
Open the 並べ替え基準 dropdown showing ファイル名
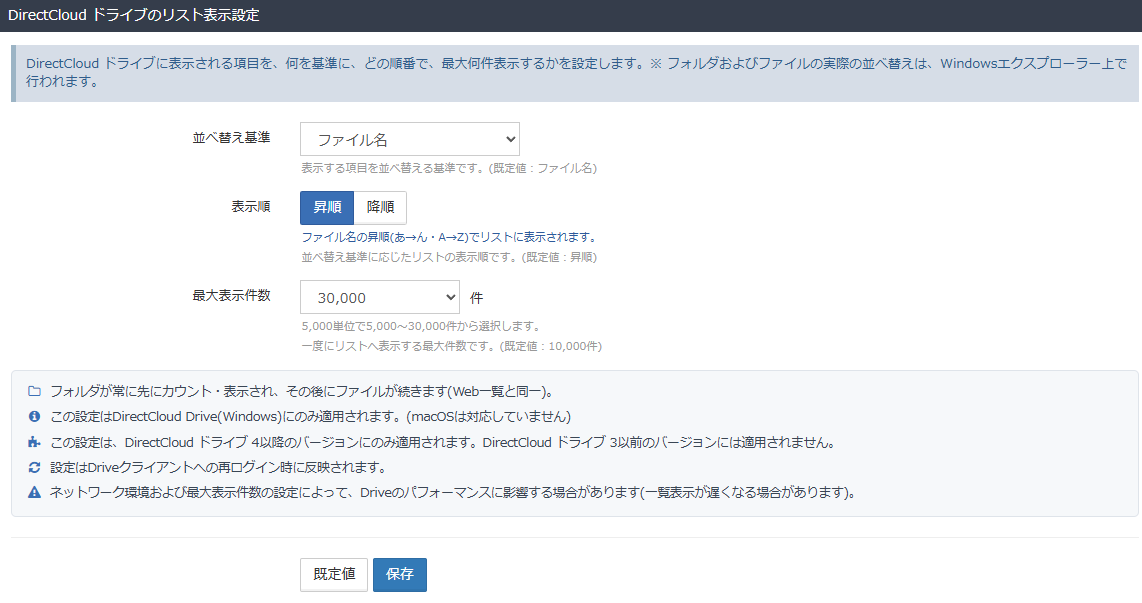pos(409,139)
